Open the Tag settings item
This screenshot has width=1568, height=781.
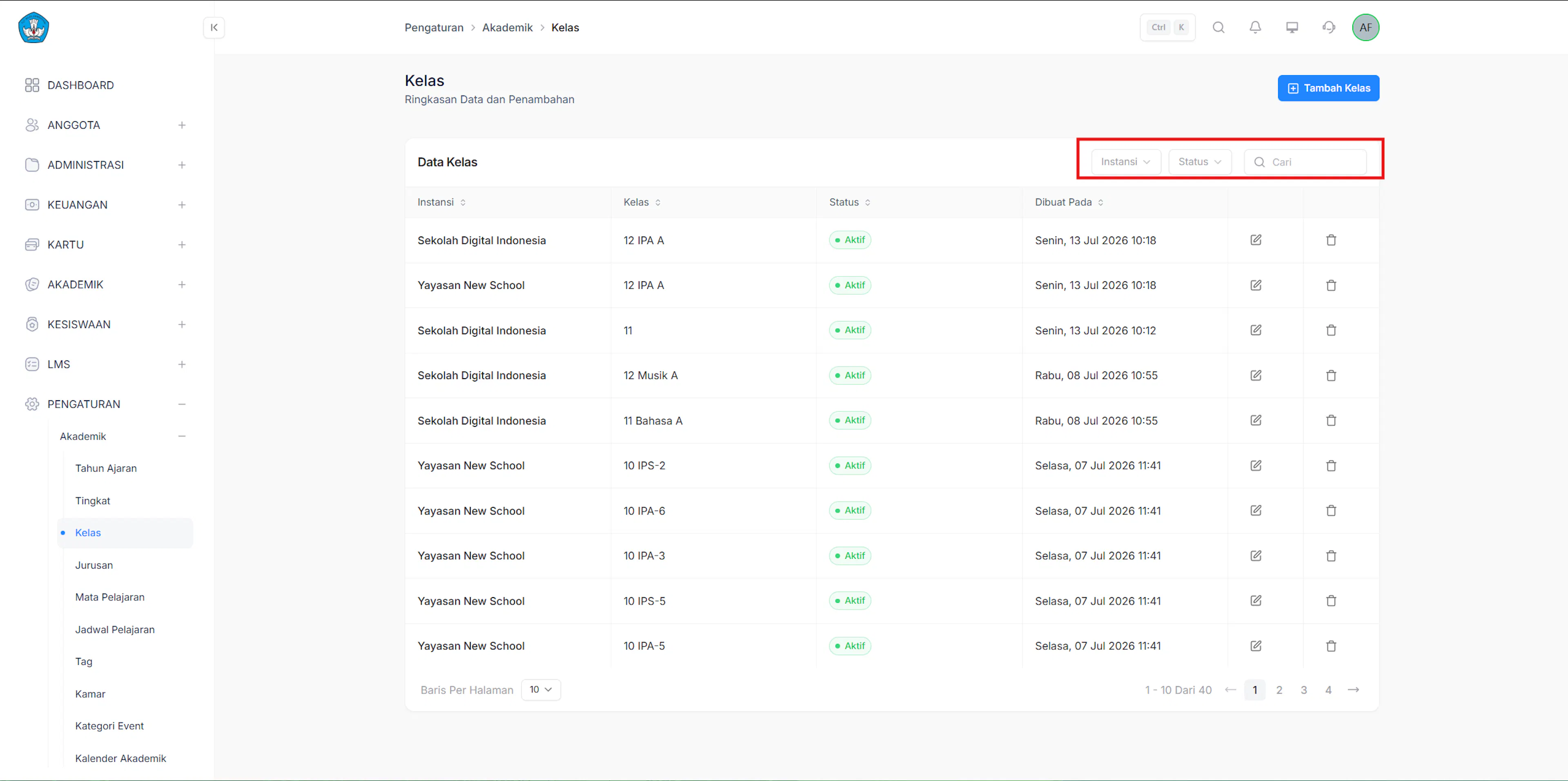[x=83, y=661]
